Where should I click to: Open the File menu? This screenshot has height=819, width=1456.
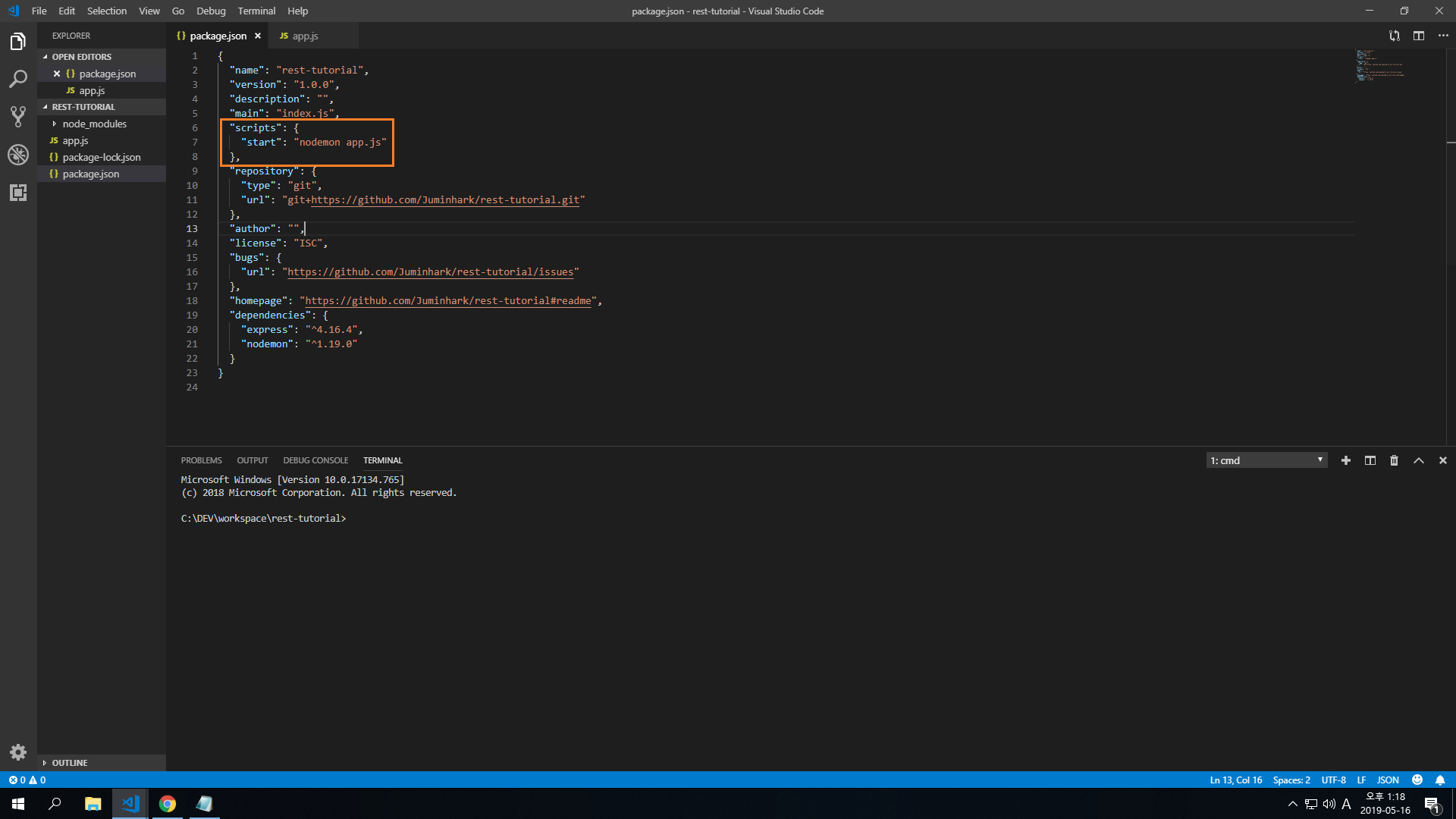(39, 11)
